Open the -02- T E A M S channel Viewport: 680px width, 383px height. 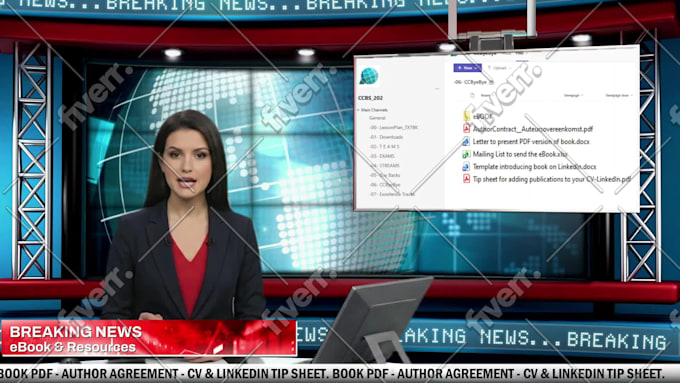(x=384, y=147)
